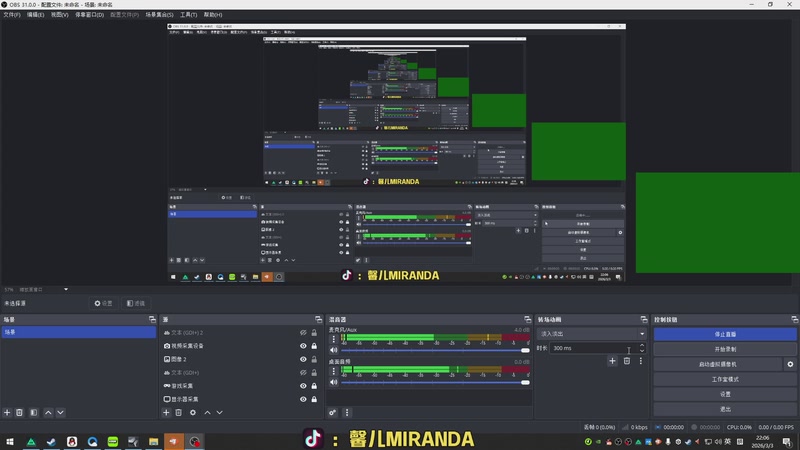
Task: Add a new source with the plus icon
Action: pyautogui.click(x=166, y=412)
